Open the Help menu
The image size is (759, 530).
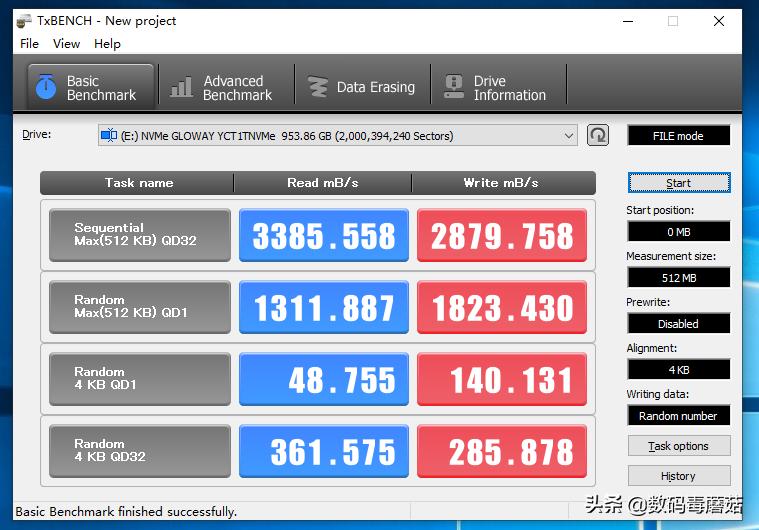[107, 44]
